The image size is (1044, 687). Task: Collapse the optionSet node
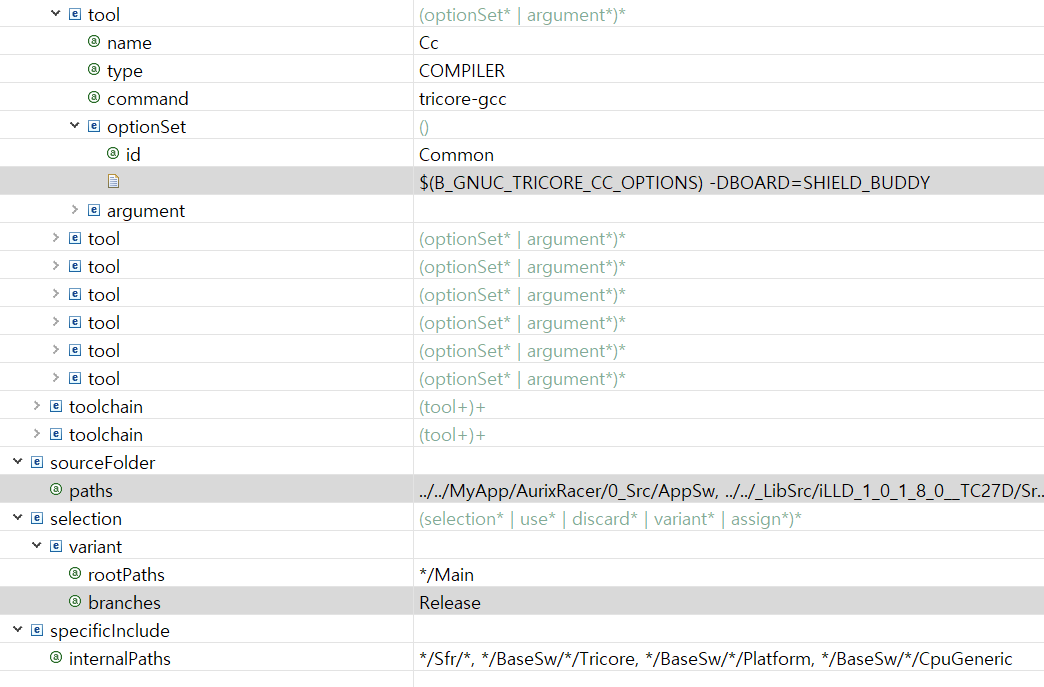click(75, 125)
